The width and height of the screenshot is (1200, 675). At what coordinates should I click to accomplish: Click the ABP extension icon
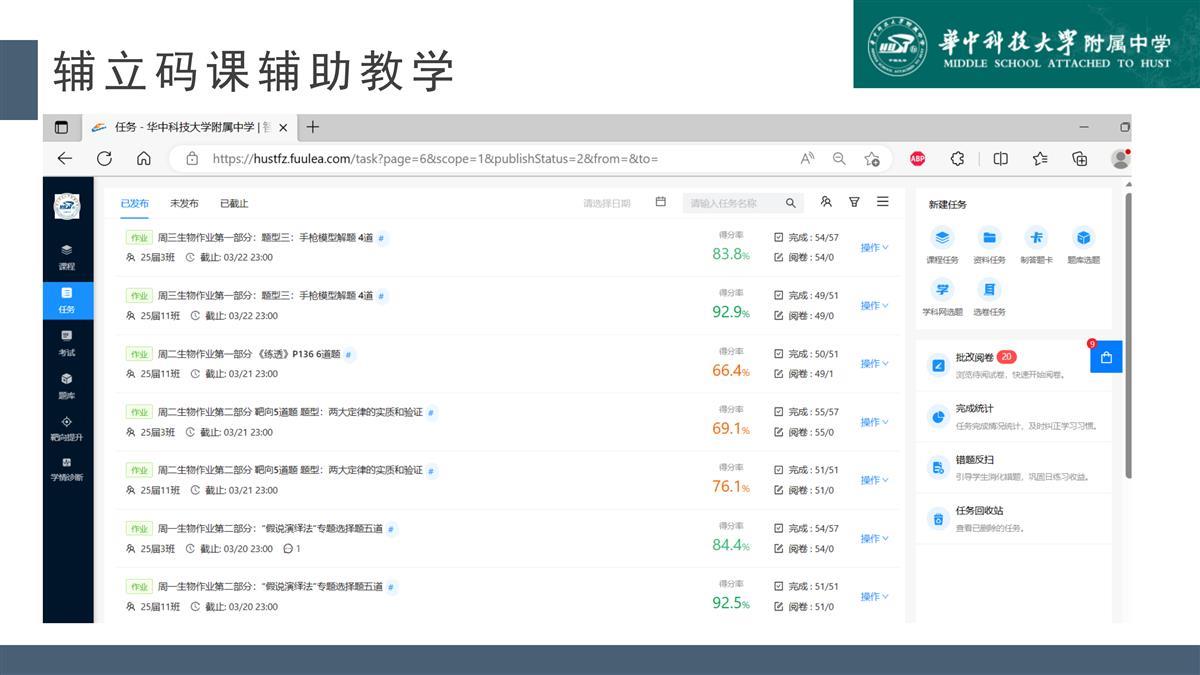pyautogui.click(x=917, y=158)
